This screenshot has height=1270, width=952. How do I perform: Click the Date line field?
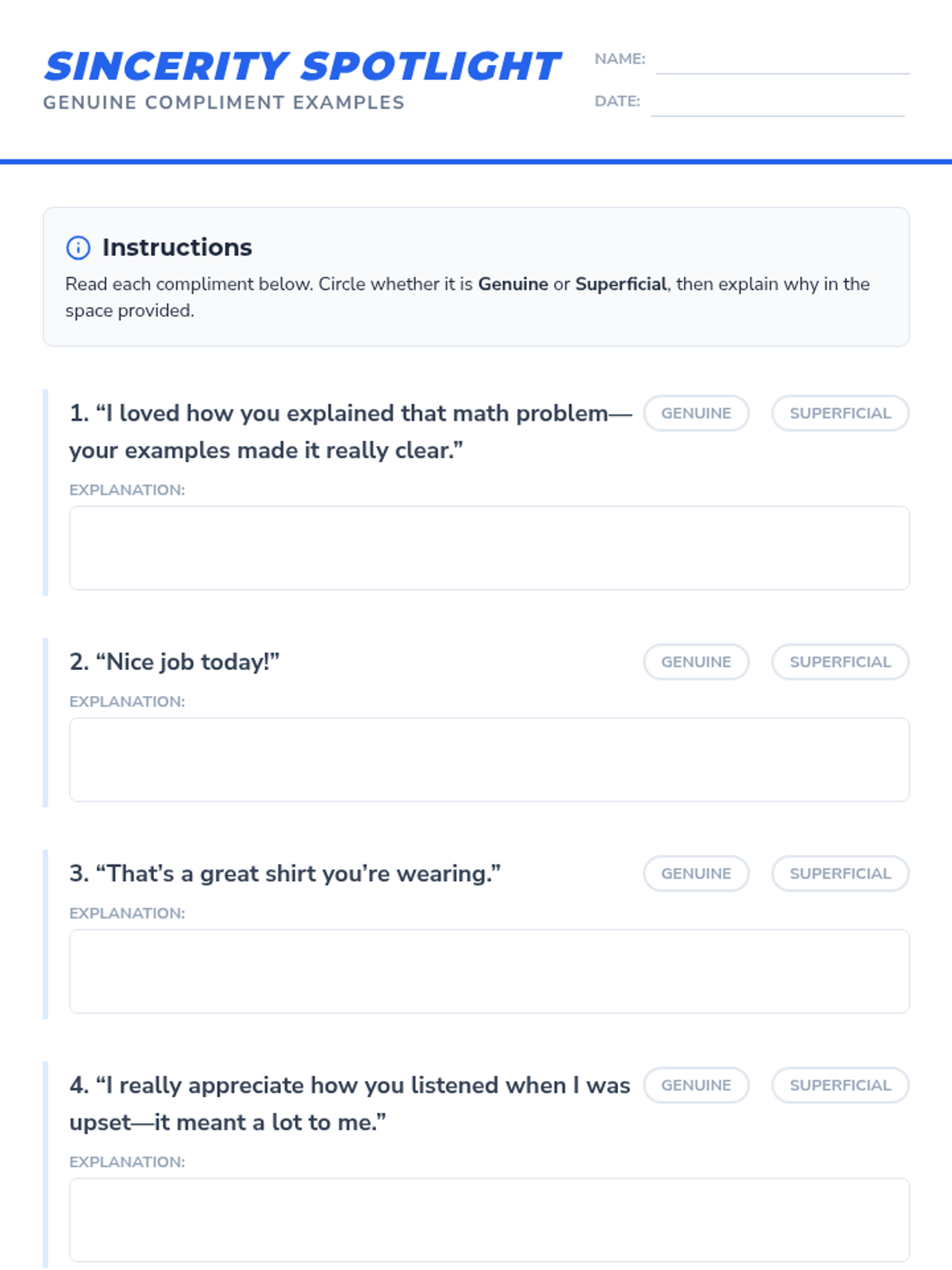click(777, 104)
